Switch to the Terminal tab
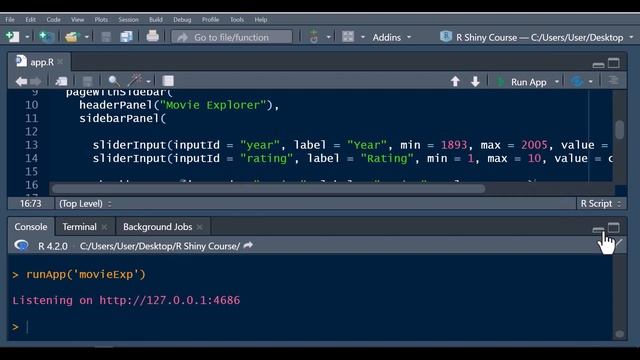Viewport: 640px width, 360px height. (x=79, y=227)
